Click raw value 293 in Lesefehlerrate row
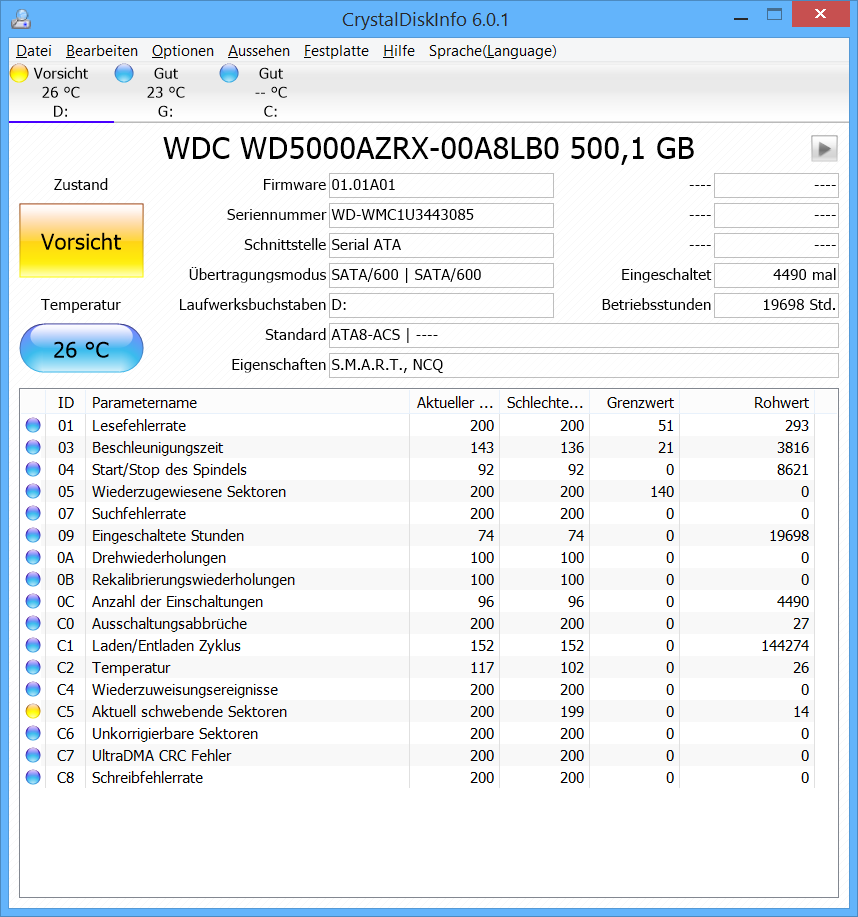Viewport: 858px width, 917px height. [797, 426]
